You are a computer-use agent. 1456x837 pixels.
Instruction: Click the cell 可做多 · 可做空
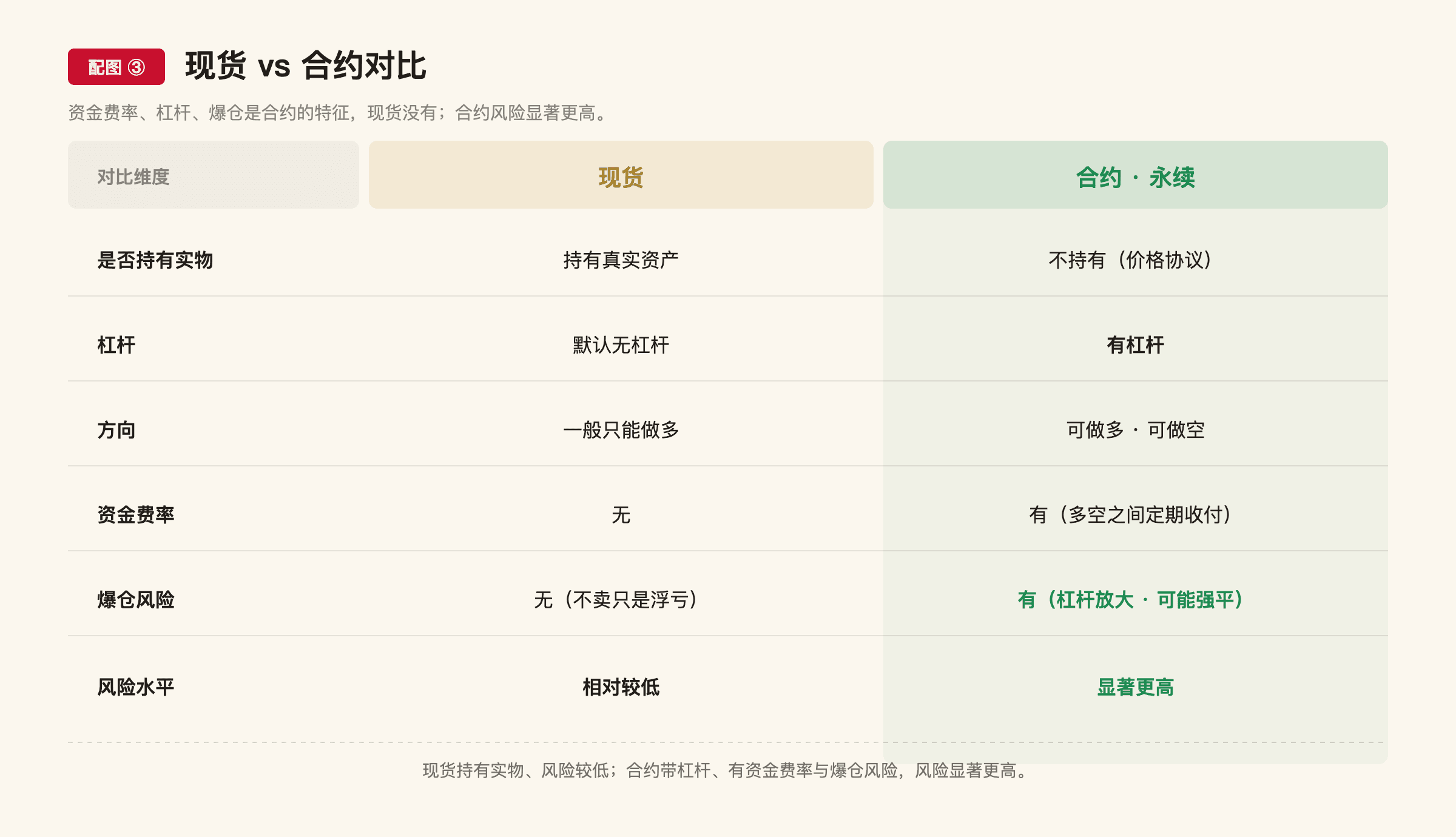point(1136,430)
